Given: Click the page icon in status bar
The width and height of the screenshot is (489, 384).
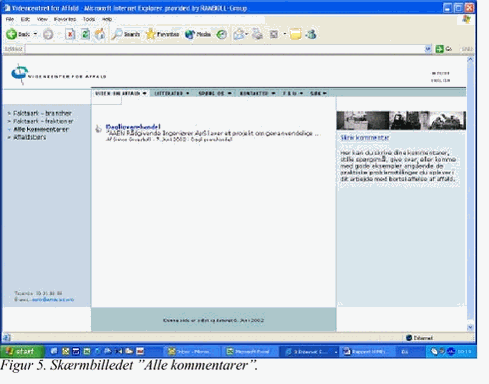Looking at the screenshot, I should 6,338.
